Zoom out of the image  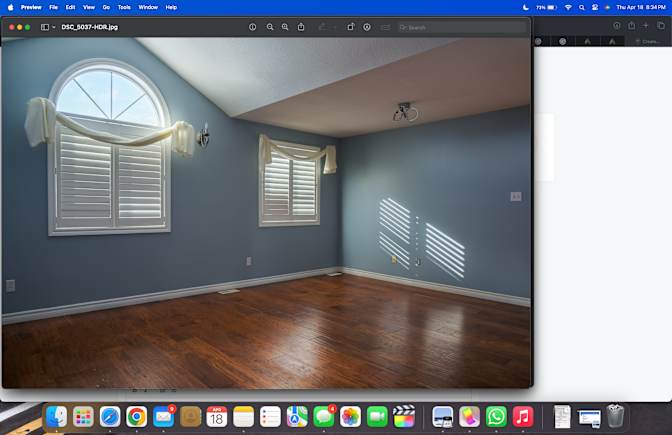270,27
